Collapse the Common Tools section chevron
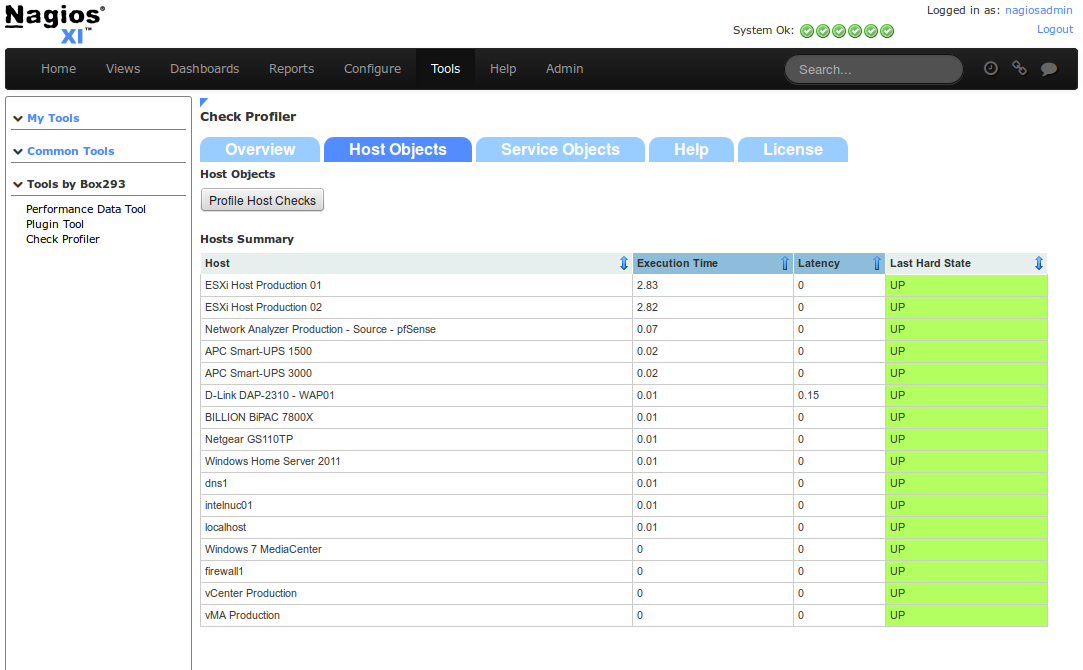 [x=18, y=152]
